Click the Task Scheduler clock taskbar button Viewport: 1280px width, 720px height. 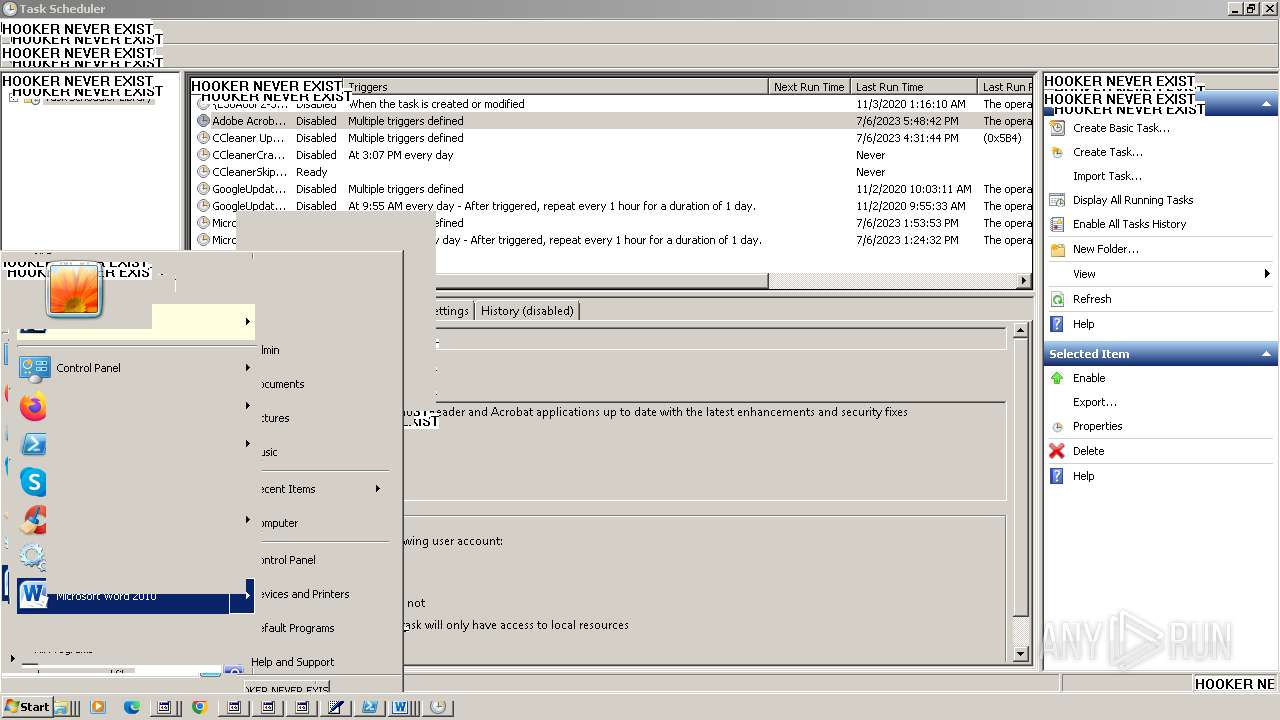pos(437,707)
